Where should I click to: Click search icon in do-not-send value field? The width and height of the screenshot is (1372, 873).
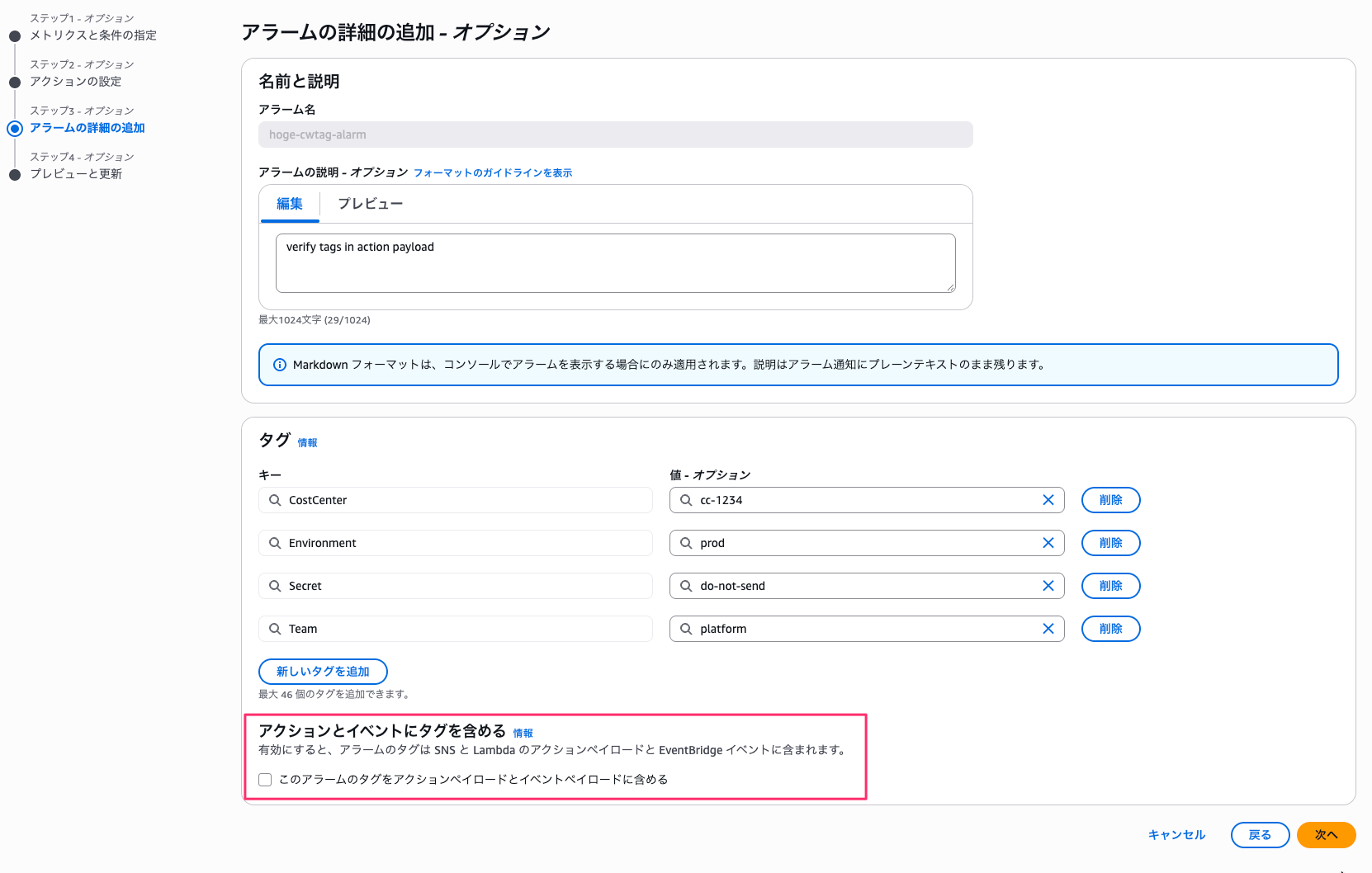[x=686, y=586]
